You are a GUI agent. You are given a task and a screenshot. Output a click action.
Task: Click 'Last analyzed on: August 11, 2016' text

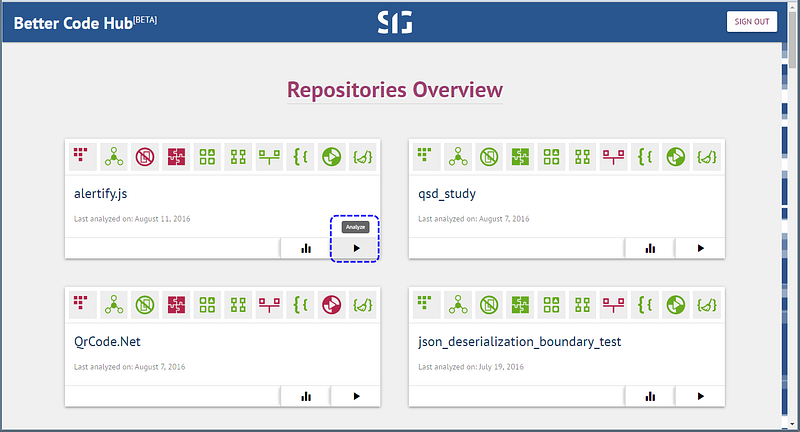pos(132,219)
